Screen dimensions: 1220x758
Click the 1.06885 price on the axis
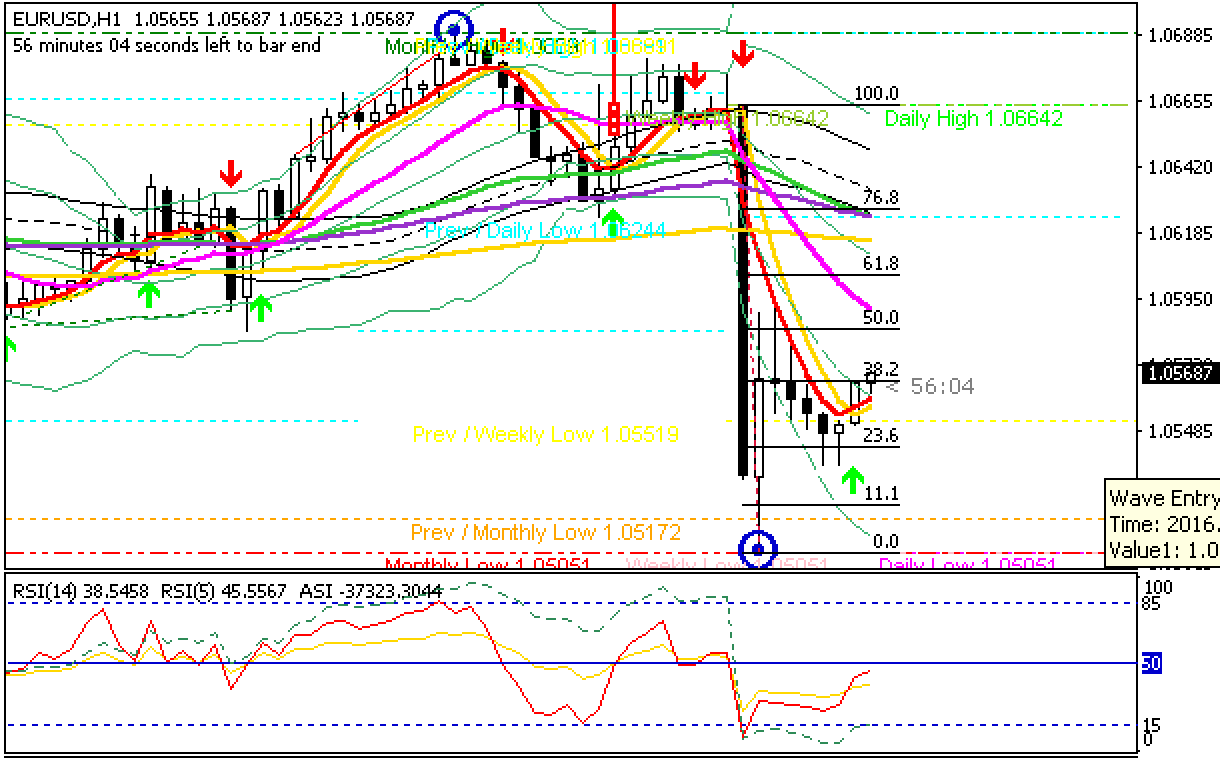pyautogui.click(x=1180, y=35)
